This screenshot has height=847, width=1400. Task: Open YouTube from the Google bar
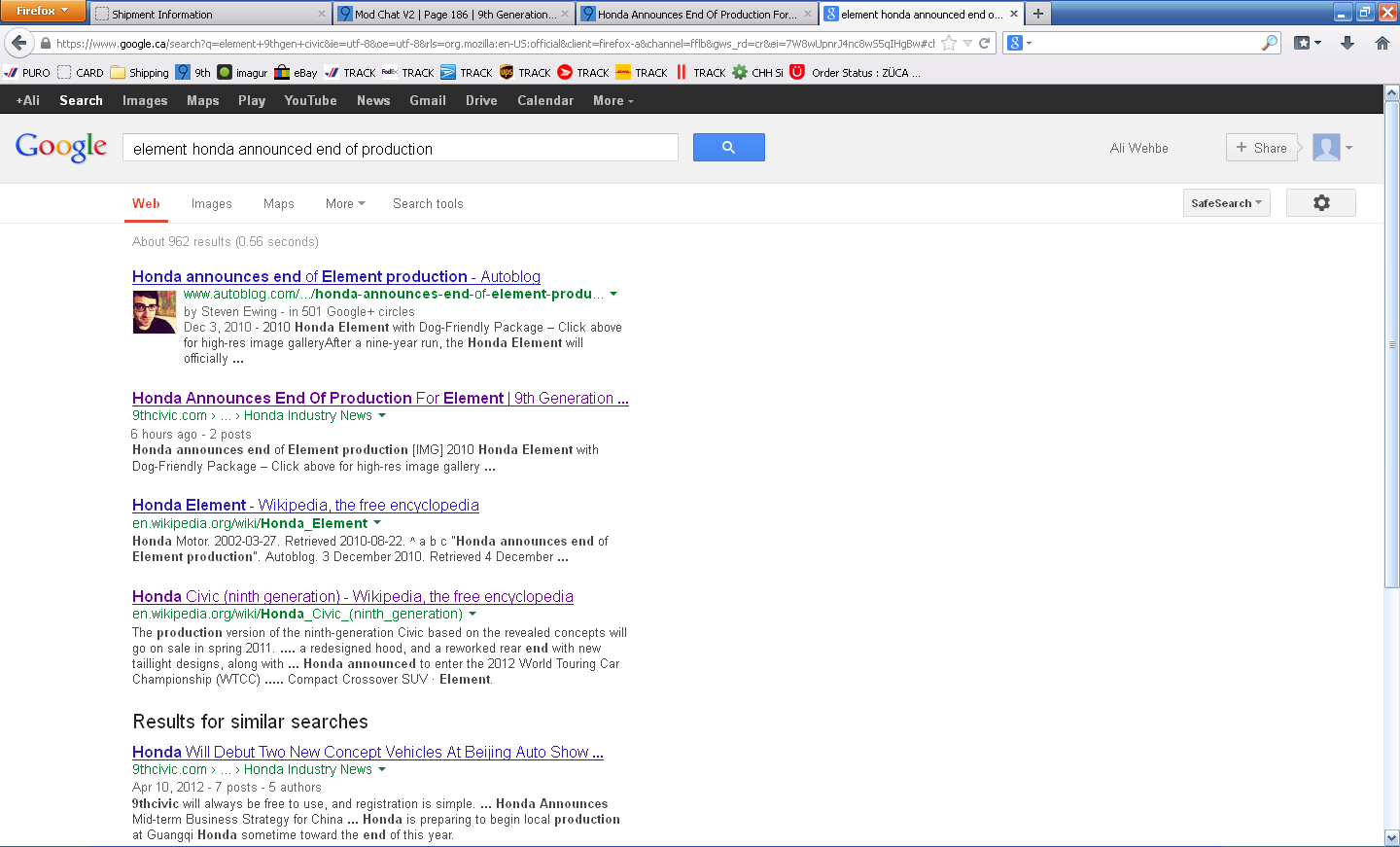[310, 100]
